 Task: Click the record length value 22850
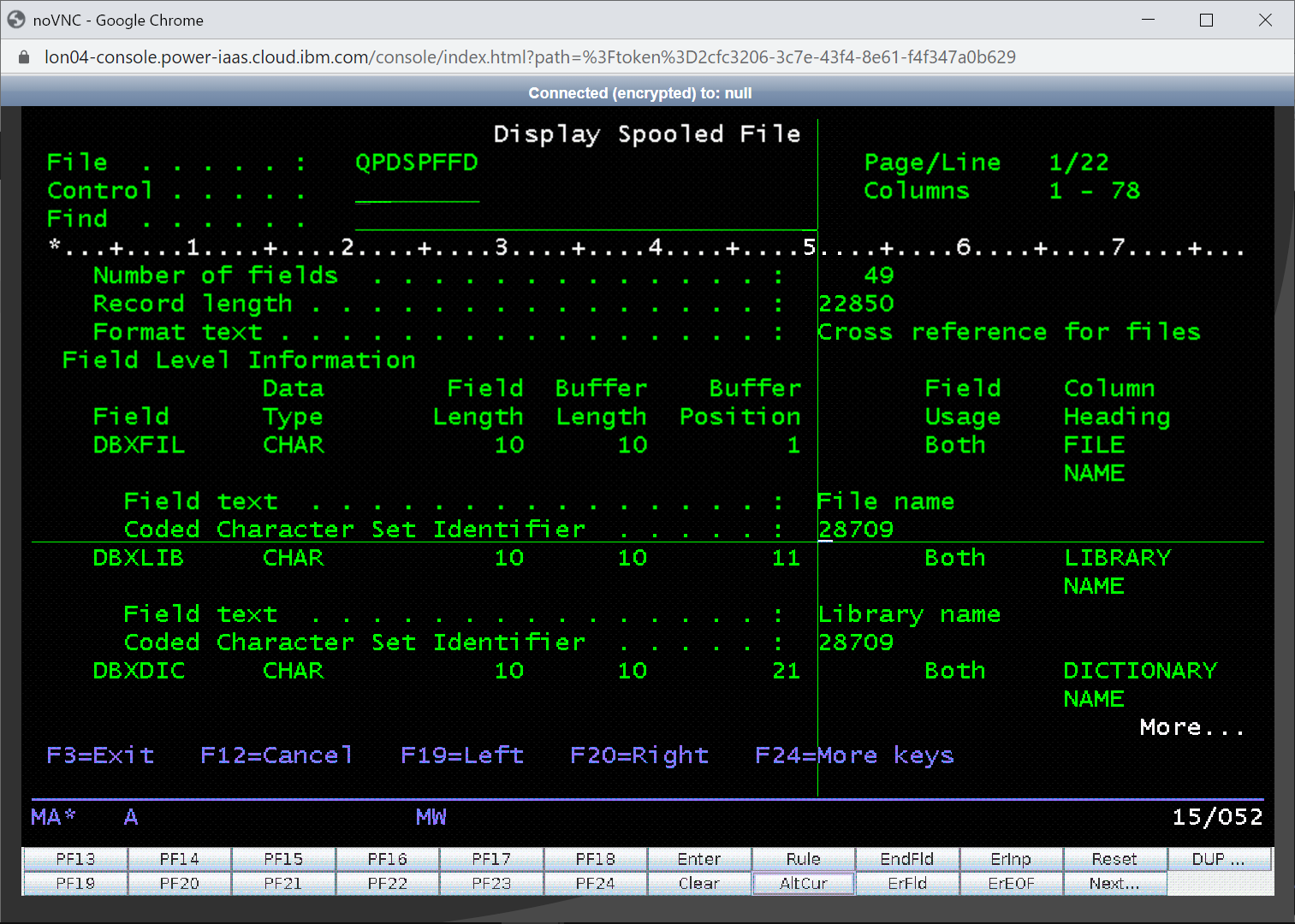tap(856, 304)
